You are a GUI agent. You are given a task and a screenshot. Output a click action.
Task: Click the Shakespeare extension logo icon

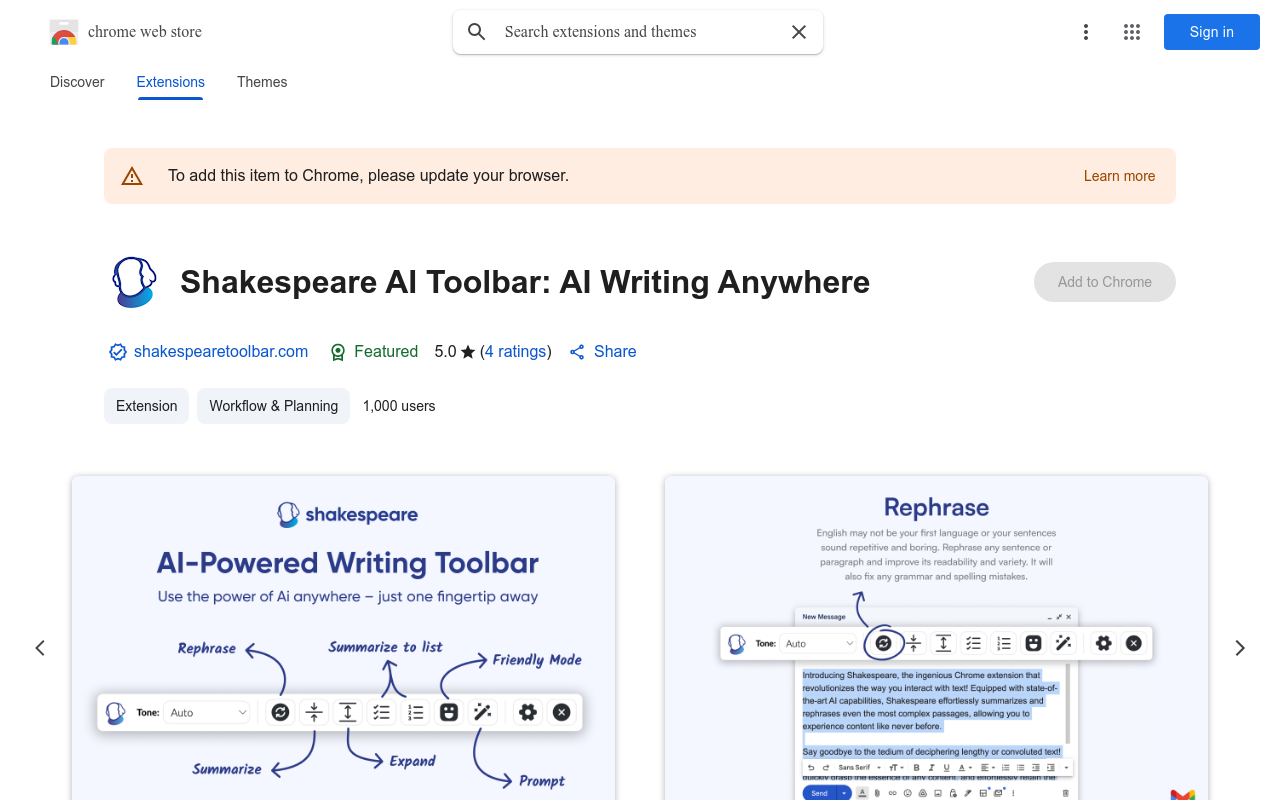click(133, 282)
